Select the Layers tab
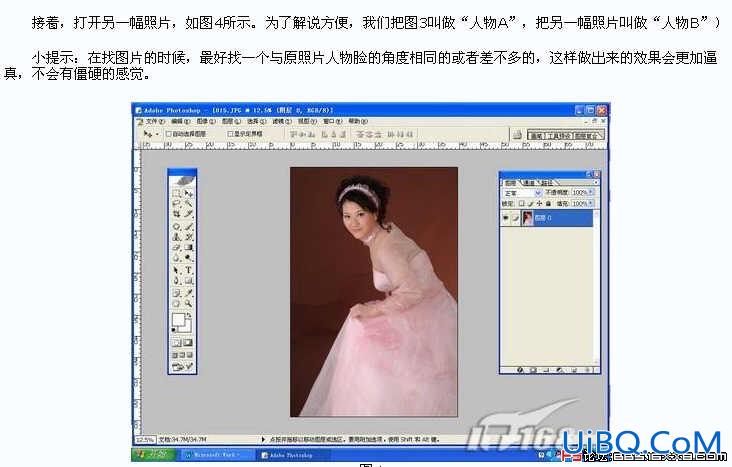Viewport: 732px width, 467px height. pyautogui.click(x=510, y=183)
